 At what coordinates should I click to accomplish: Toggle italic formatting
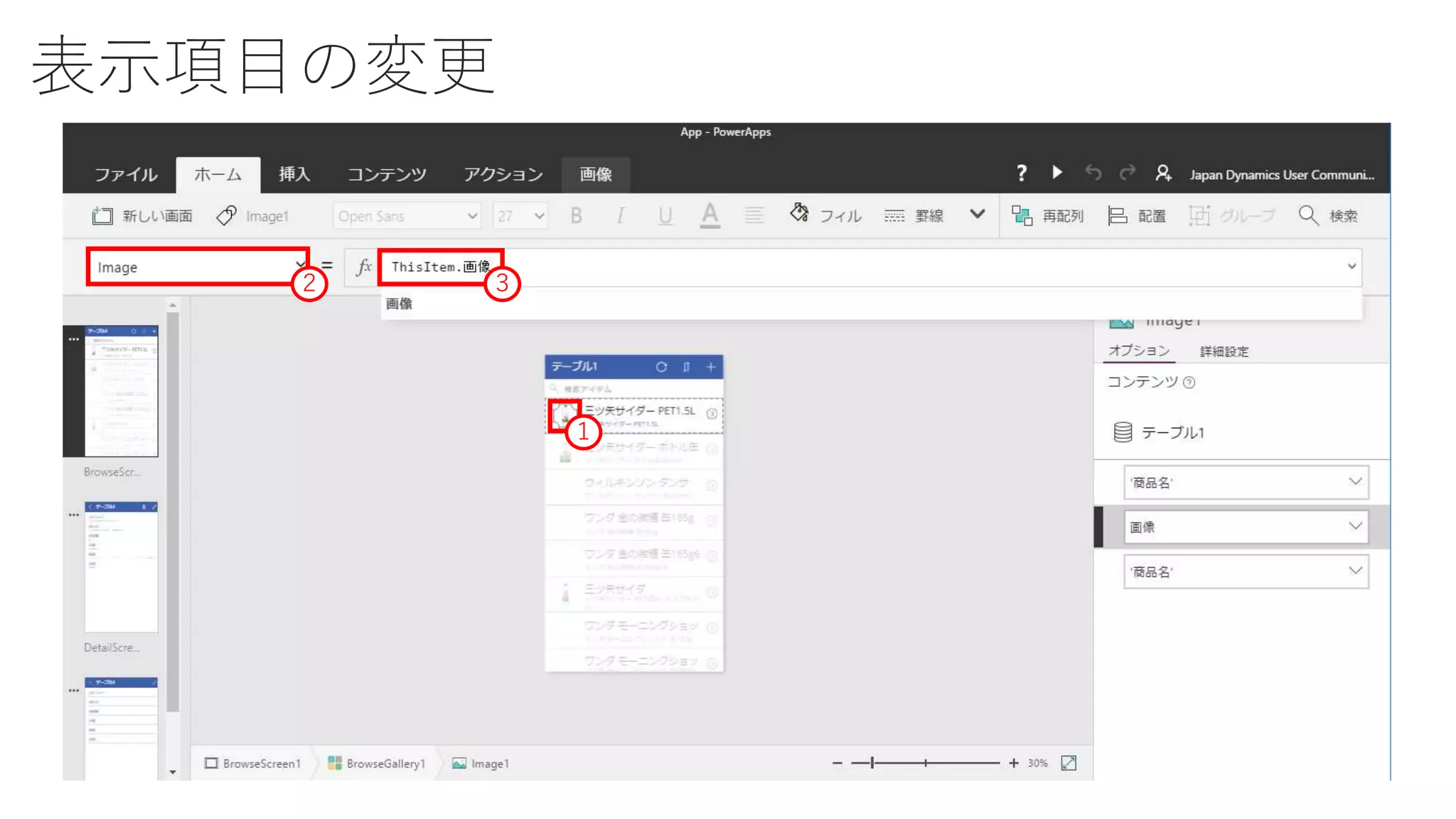click(621, 216)
